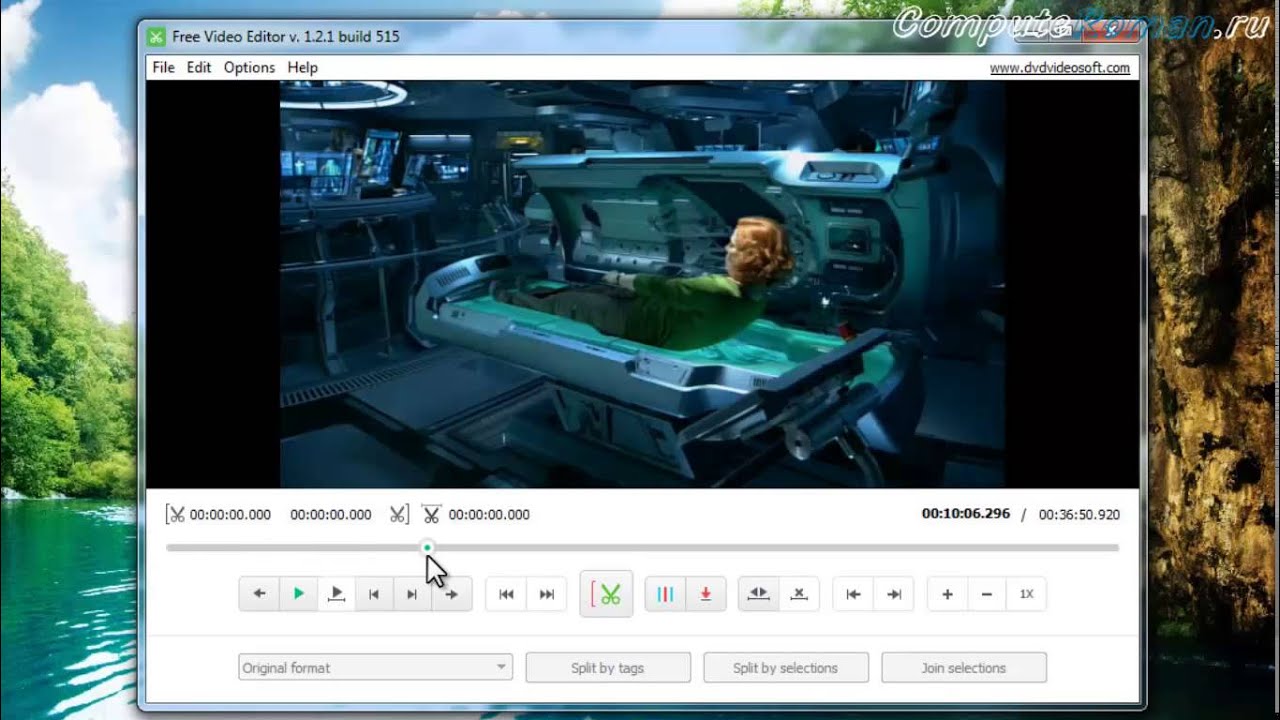Play the video with the green play button

[x=298, y=594]
